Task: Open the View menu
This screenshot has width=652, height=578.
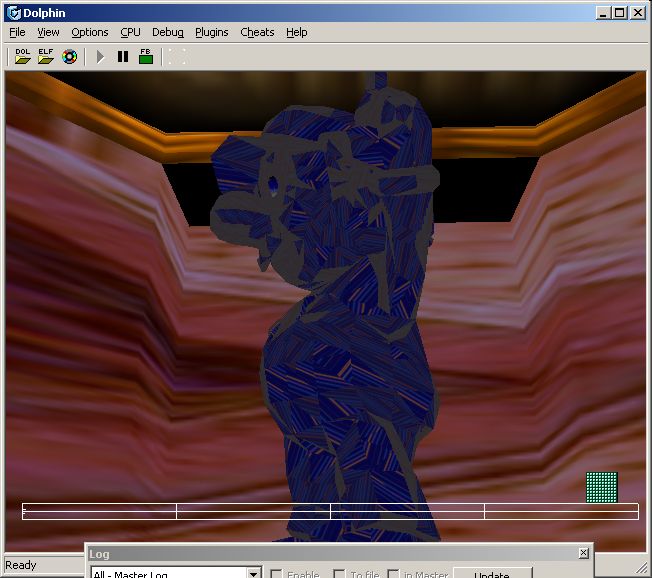Action: point(48,32)
